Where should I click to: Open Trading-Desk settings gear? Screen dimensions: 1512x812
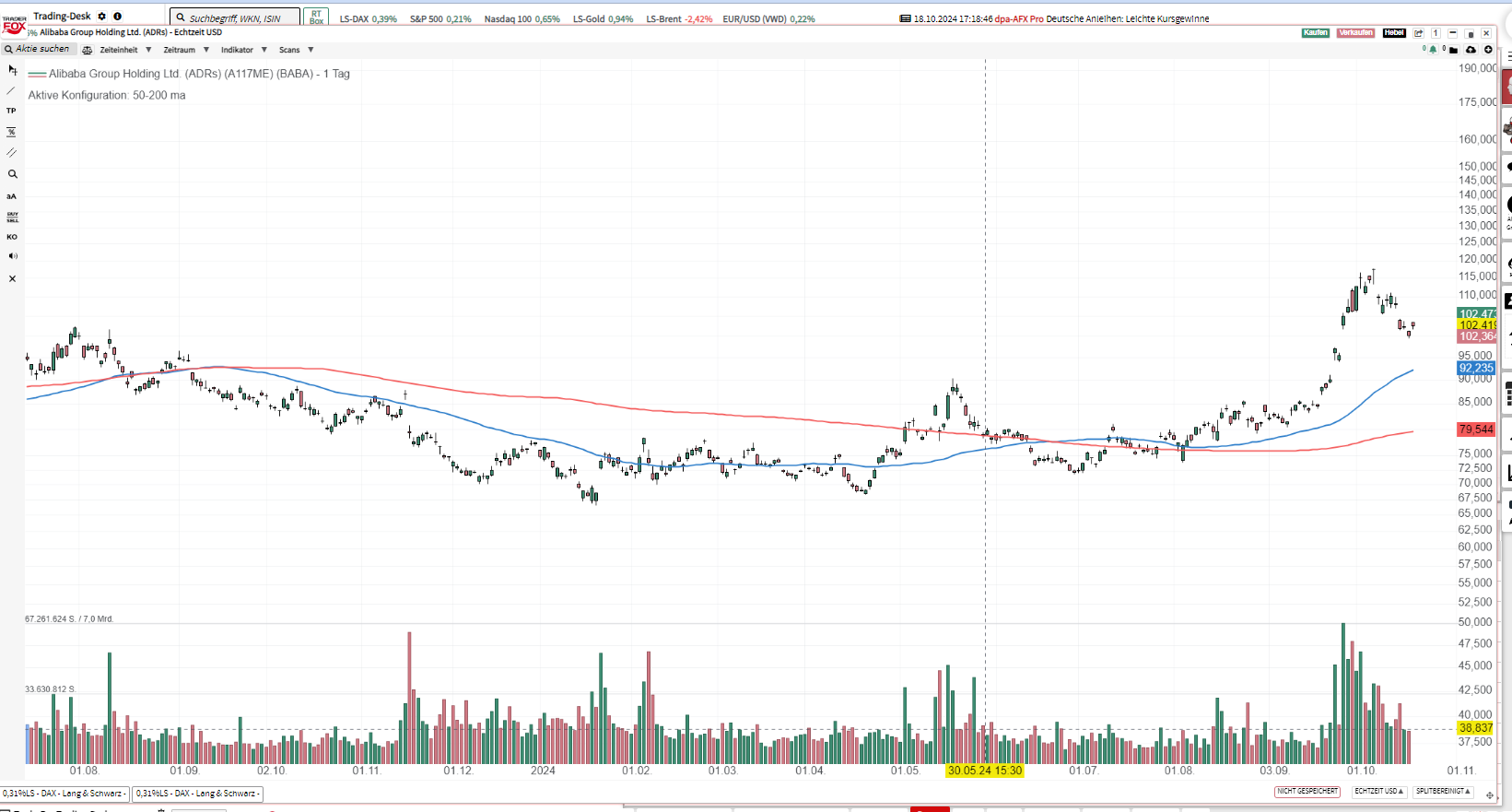point(102,17)
